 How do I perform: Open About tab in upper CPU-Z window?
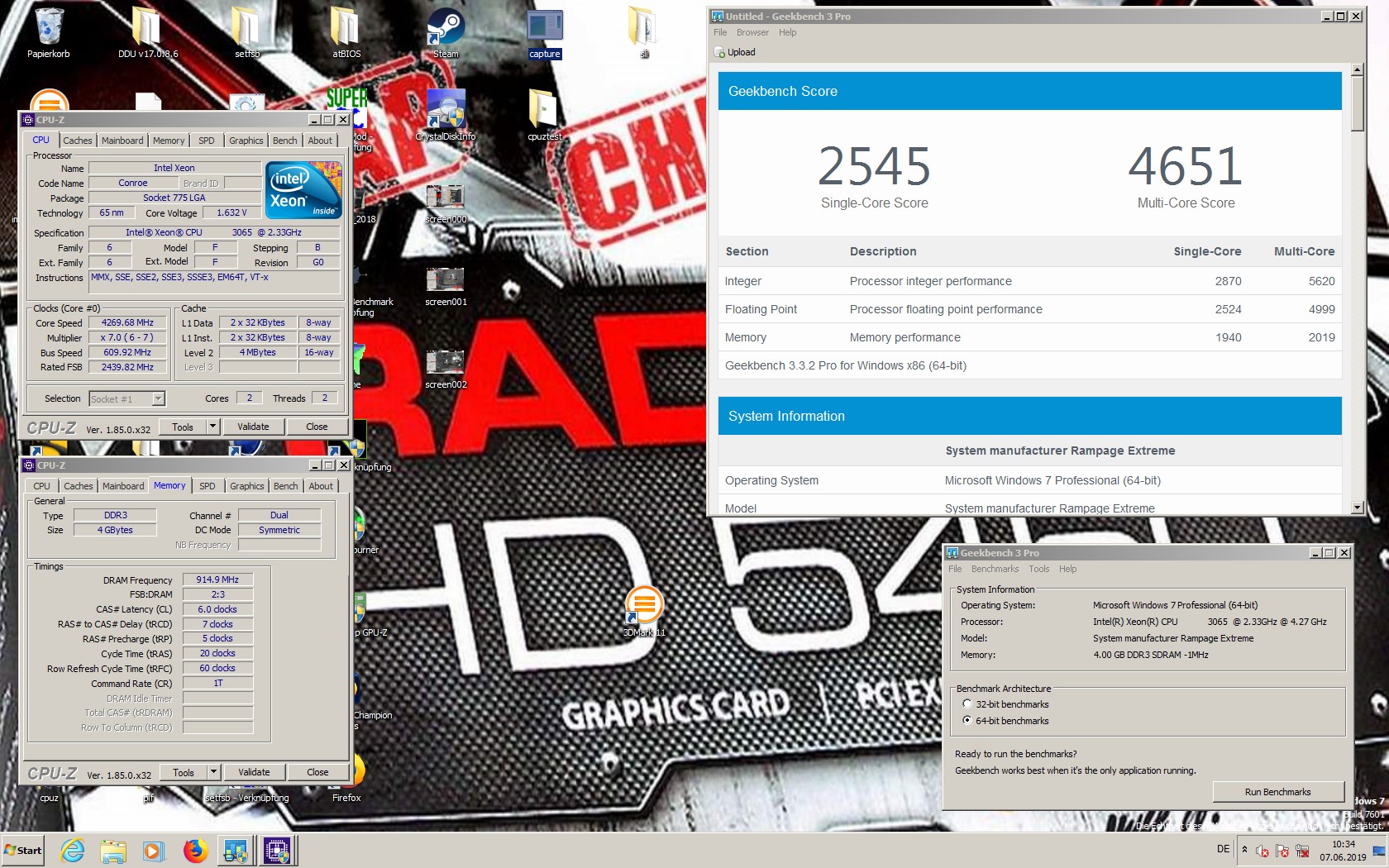[320, 141]
